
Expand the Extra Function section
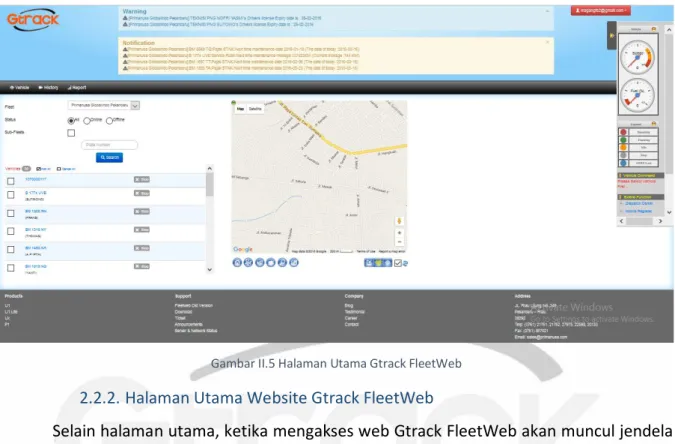640,197
